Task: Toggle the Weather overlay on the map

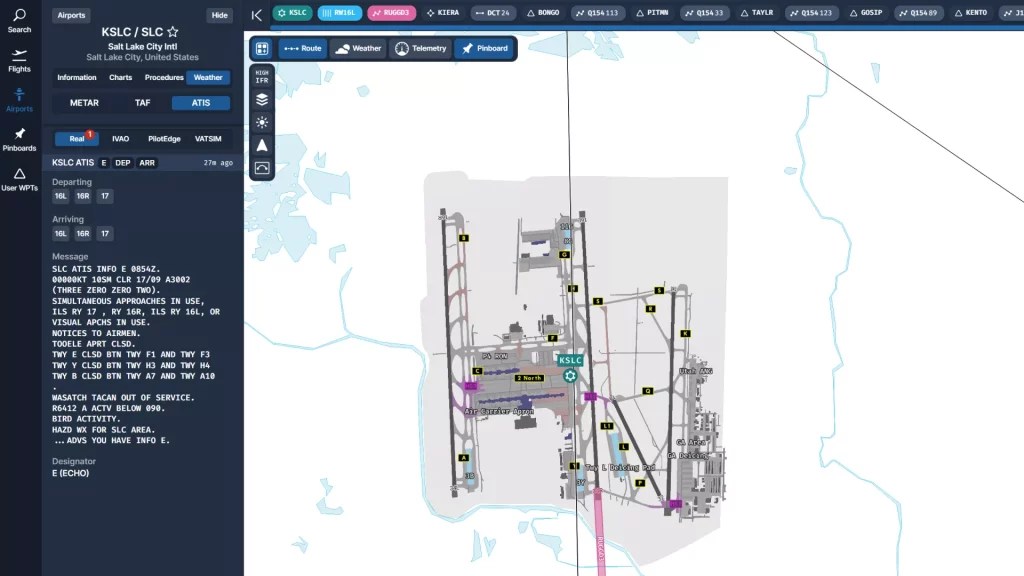Action: [x=357, y=47]
